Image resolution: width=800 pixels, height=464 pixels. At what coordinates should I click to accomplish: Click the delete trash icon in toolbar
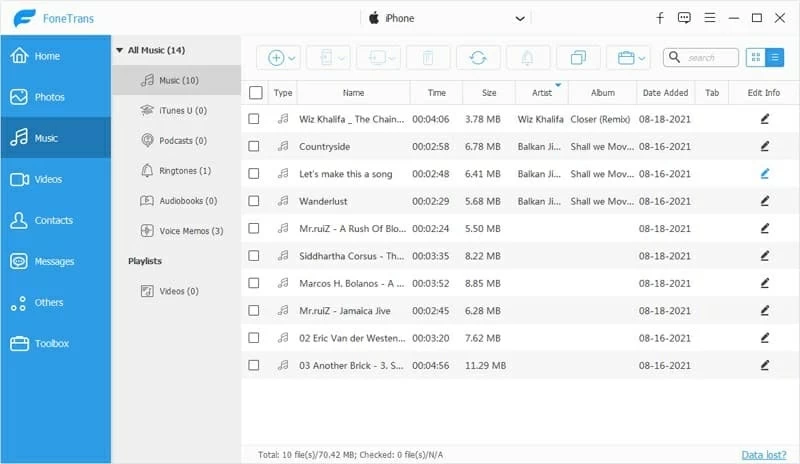pyautogui.click(x=428, y=58)
